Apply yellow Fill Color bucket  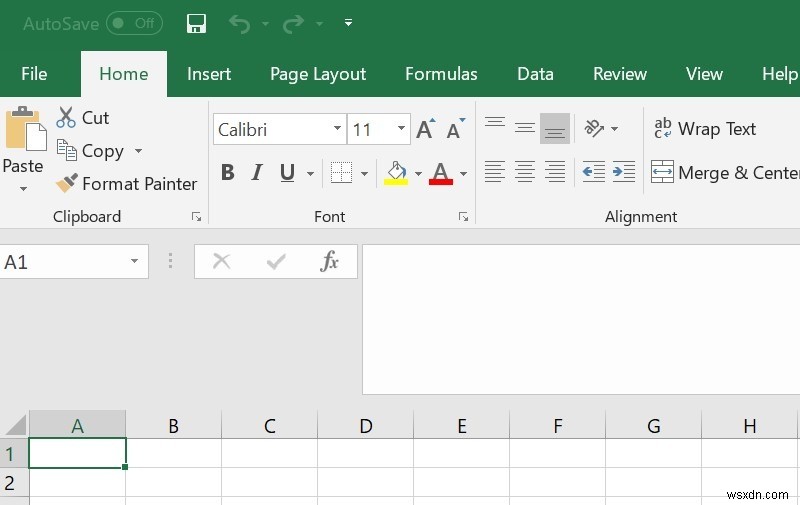click(396, 173)
